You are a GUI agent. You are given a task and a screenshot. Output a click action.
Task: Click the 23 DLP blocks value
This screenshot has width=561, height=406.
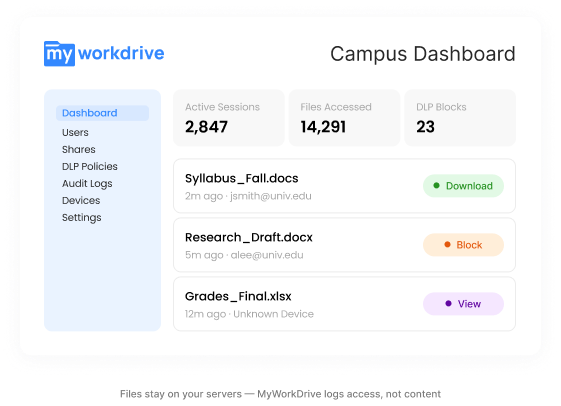coord(425,127)
